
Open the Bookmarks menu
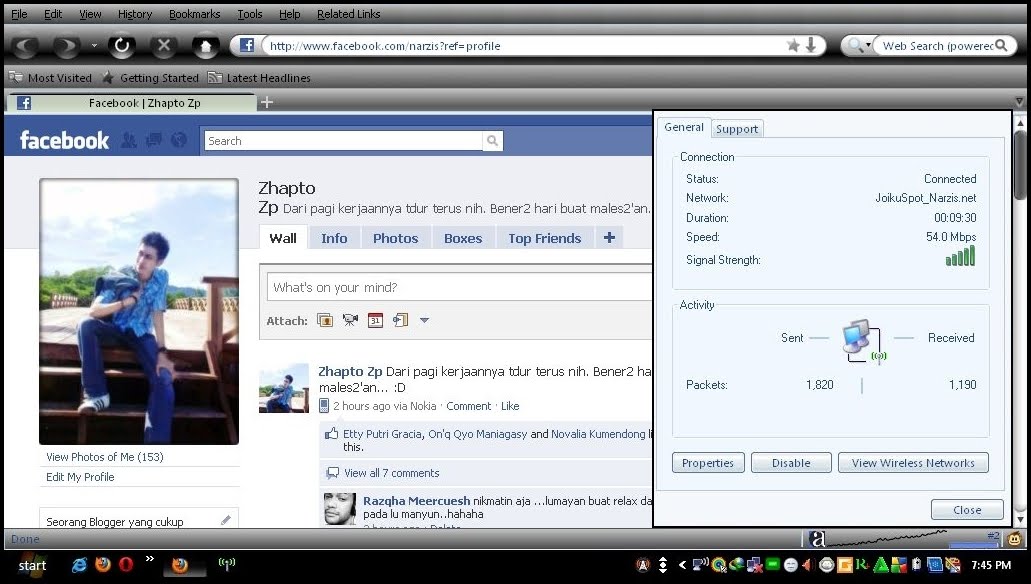pos(195,14)
